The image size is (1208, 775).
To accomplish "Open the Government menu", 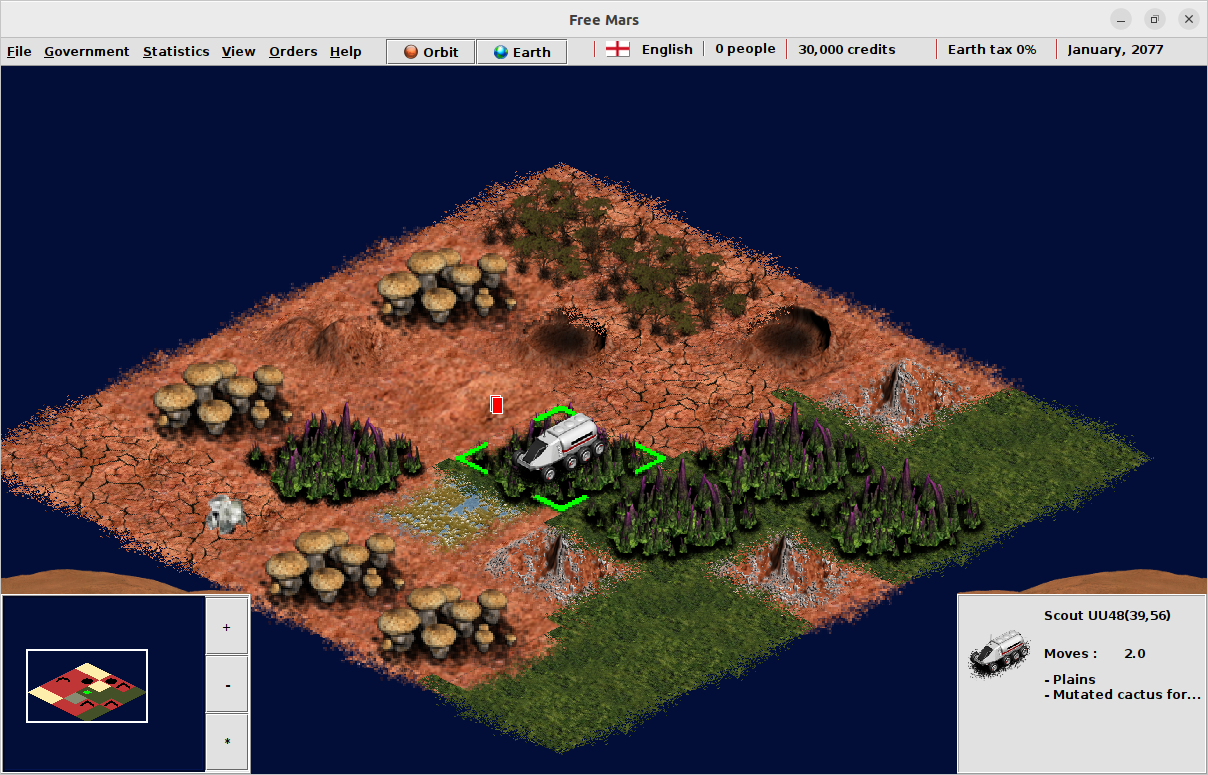I will click(x=87, y=51).
